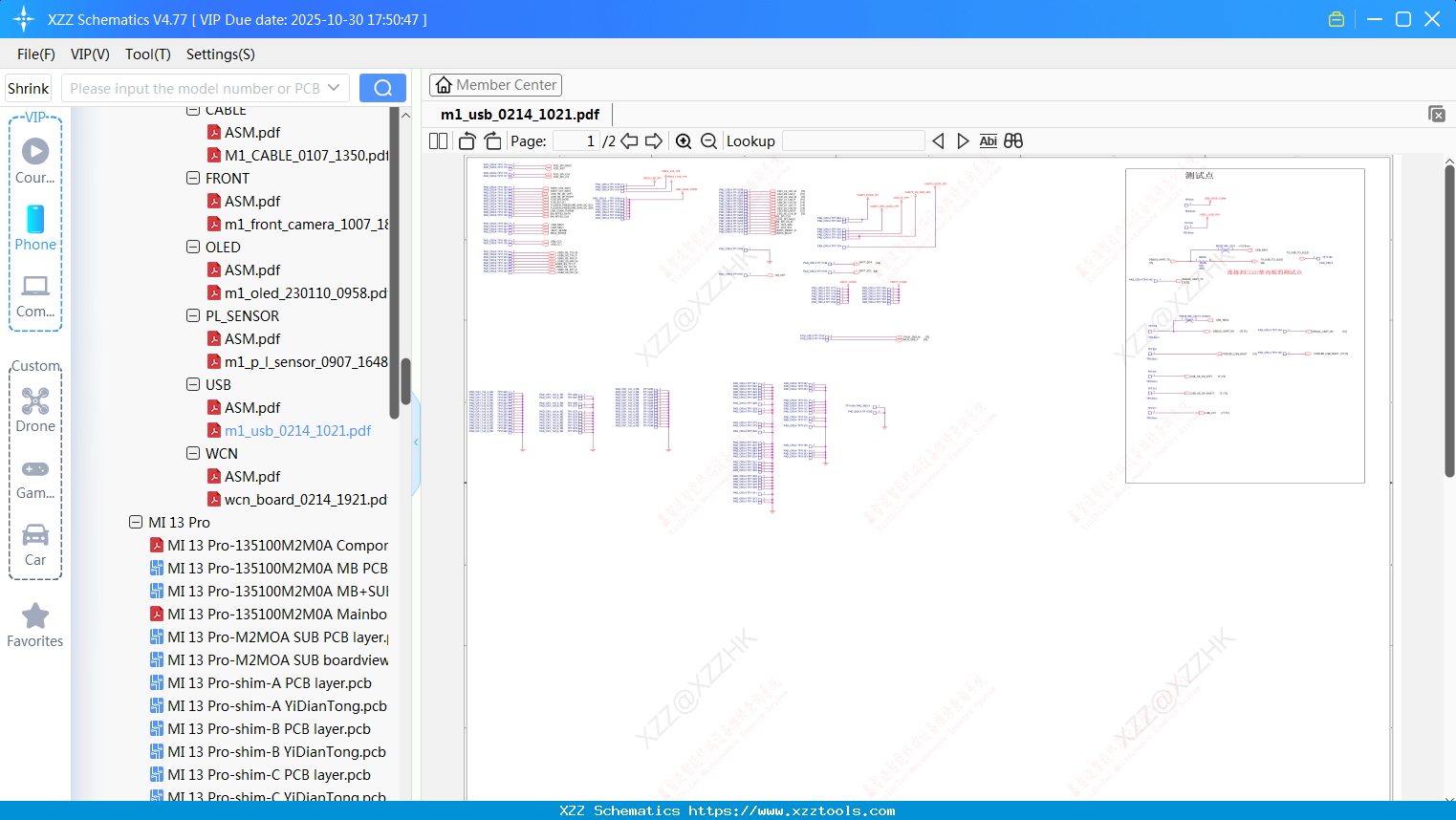Viewport: 1456px width, 820px height.
Task: Collapse the file tree panel handle
Action: [x=416, y=442]
